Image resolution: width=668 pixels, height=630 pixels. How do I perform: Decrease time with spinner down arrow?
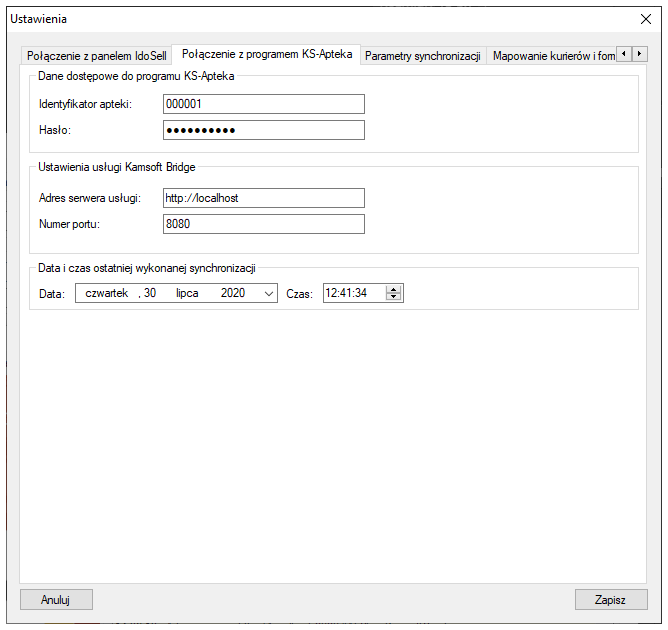coord(394,298)
